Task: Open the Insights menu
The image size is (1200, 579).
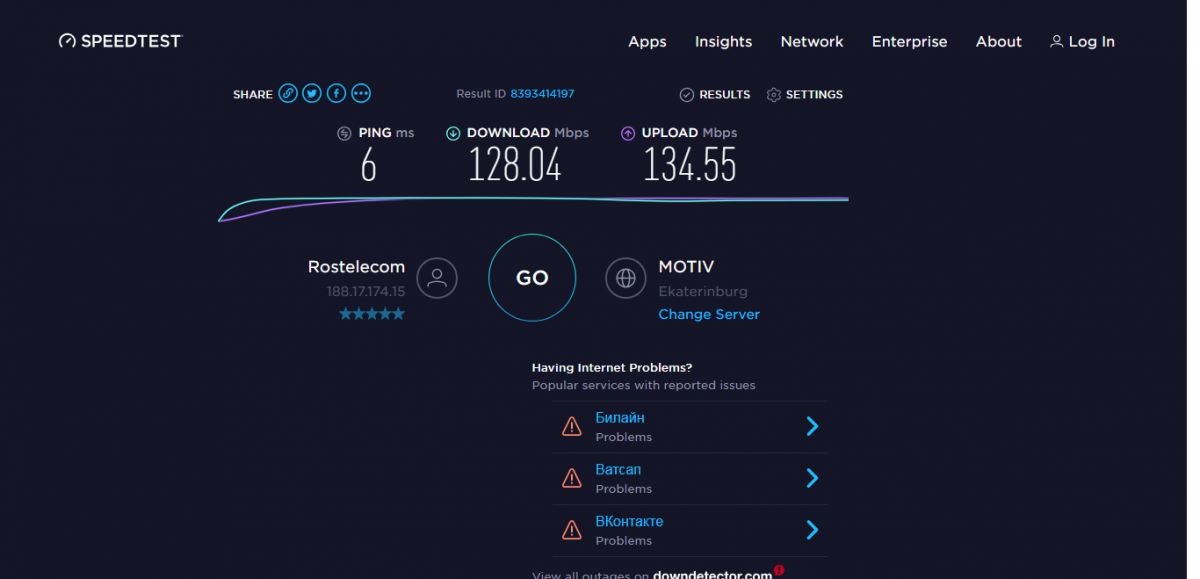Action: (723, 42)
